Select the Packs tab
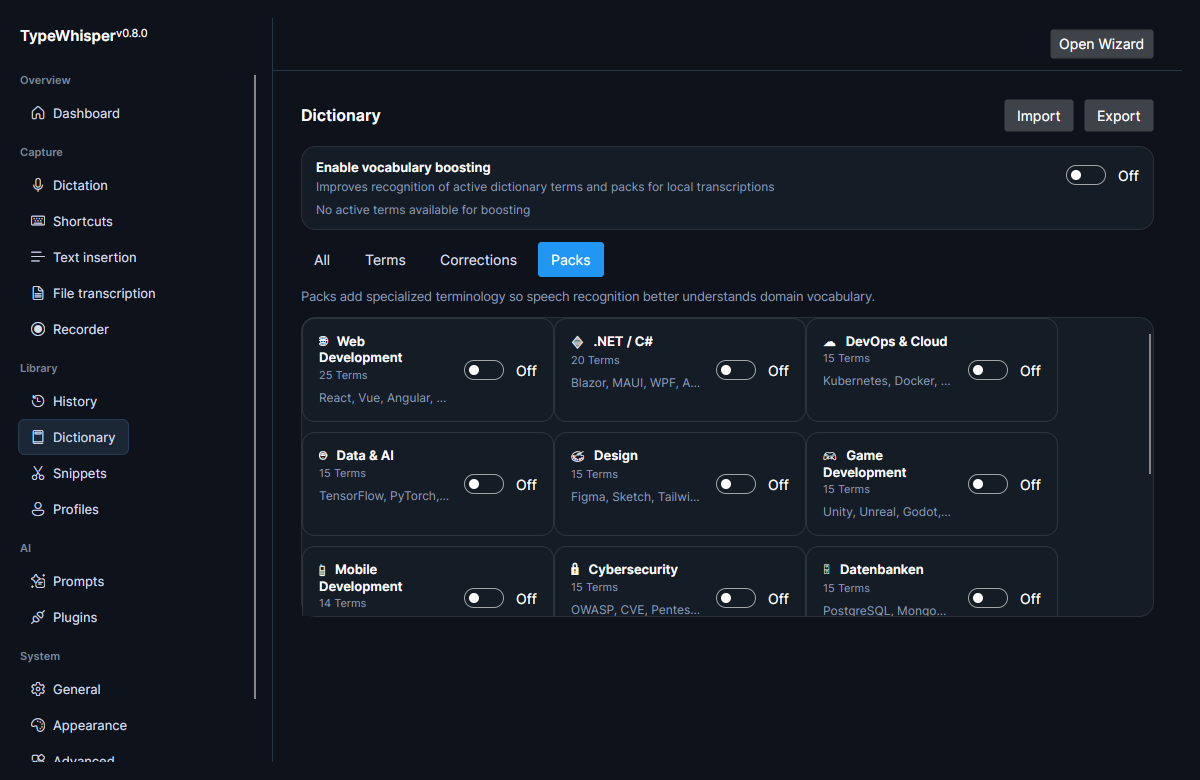 [571, 260]
